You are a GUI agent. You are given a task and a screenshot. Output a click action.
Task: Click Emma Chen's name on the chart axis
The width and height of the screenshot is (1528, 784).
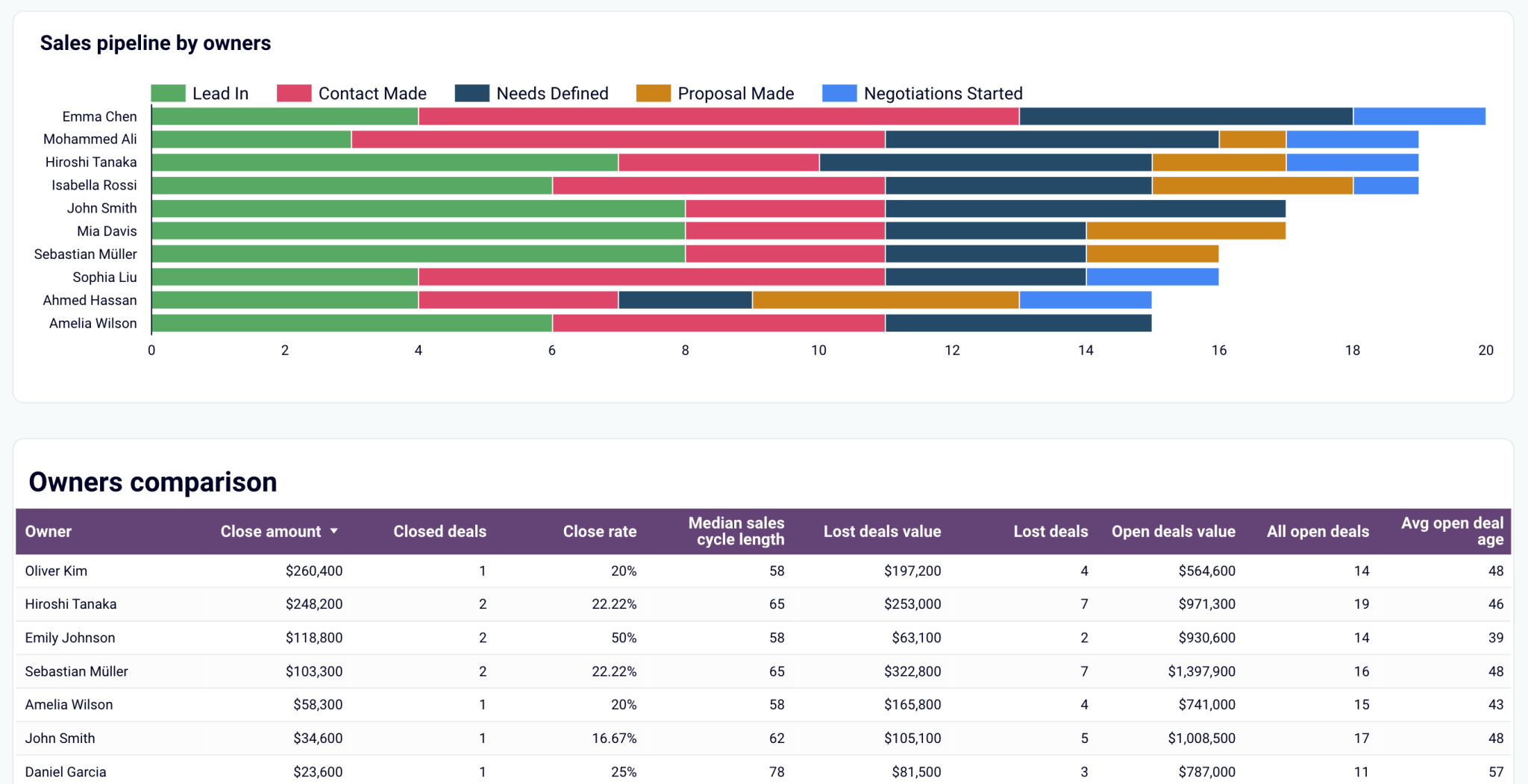(x=100, y=116)
